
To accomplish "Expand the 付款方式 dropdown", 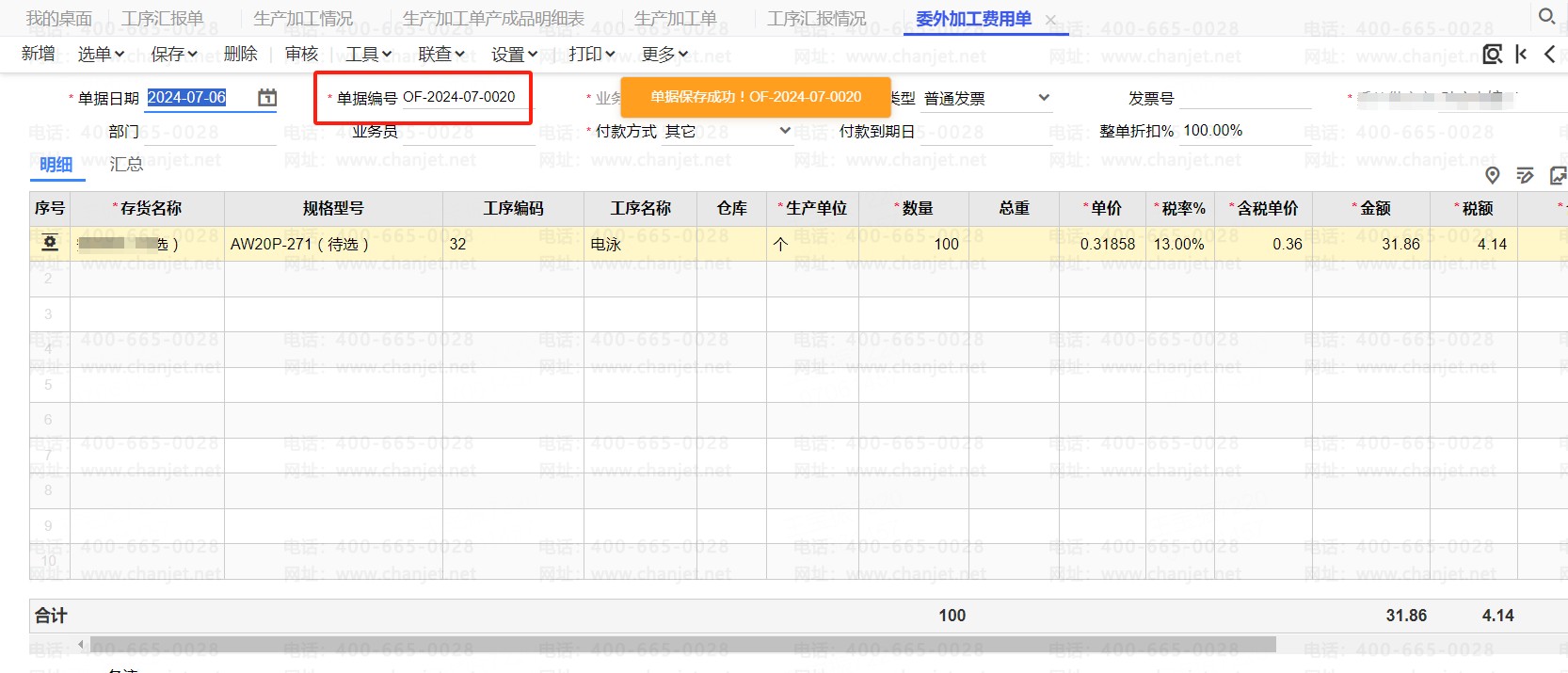I will coord(784,131).
